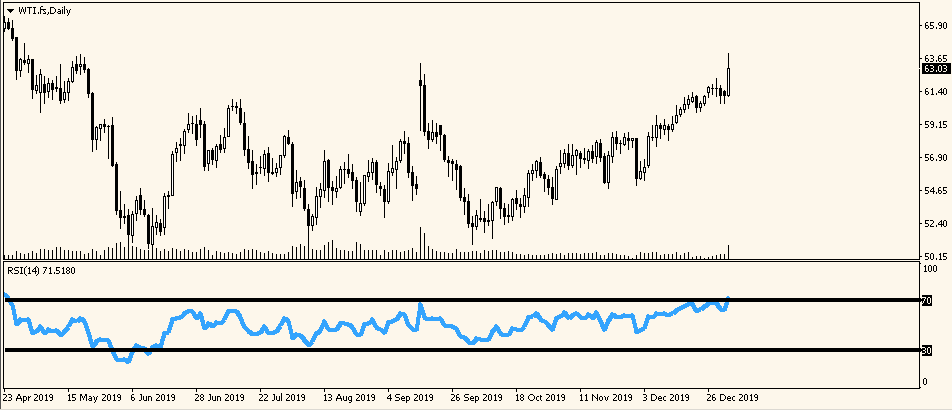This screenshot has width=952, height=410.
Task: Click the 50.15 price axis label
Action: click(935, 256)
